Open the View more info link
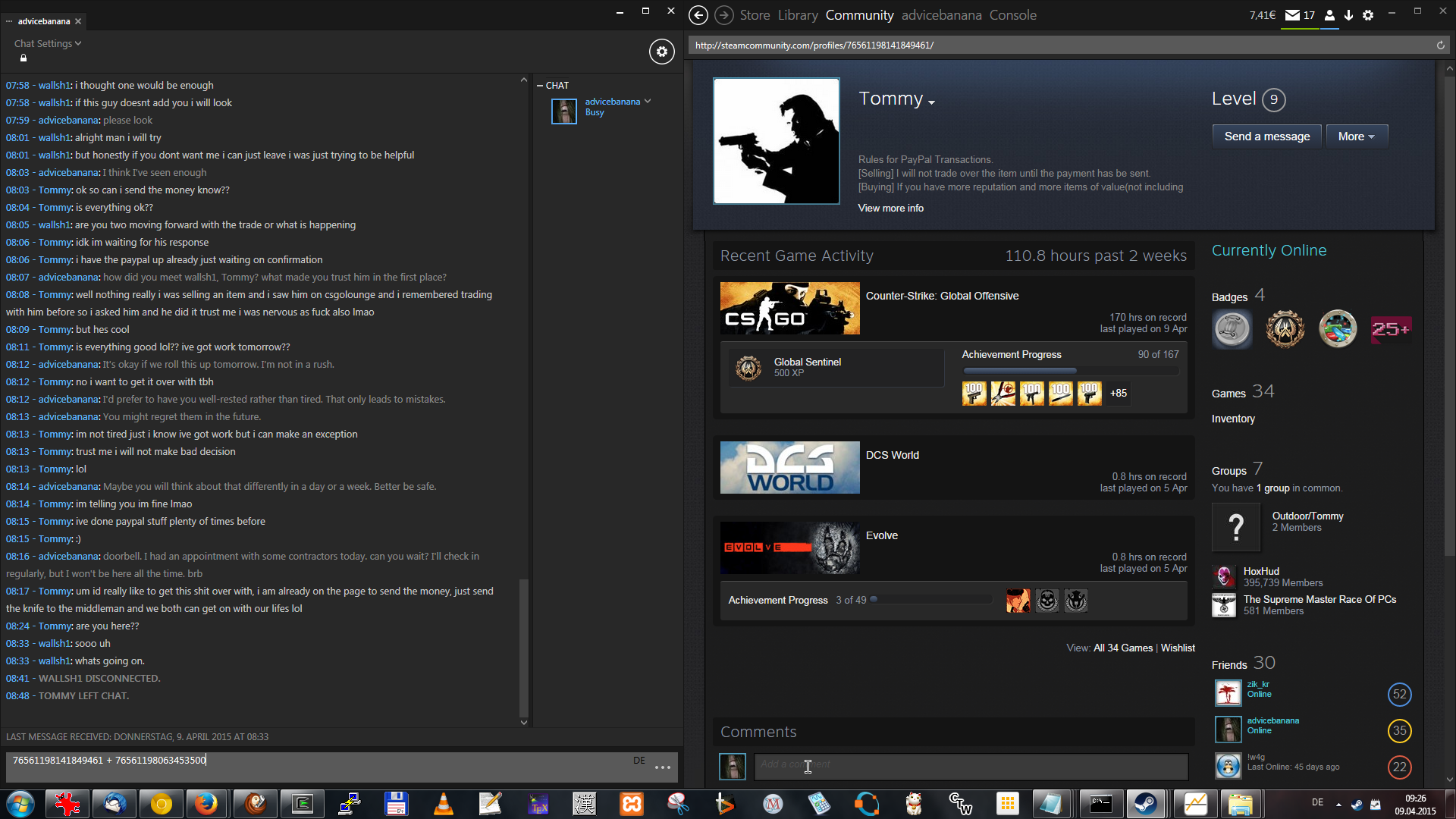The width and height of the screenshot is (1456, 819). (x=890, y=208)
